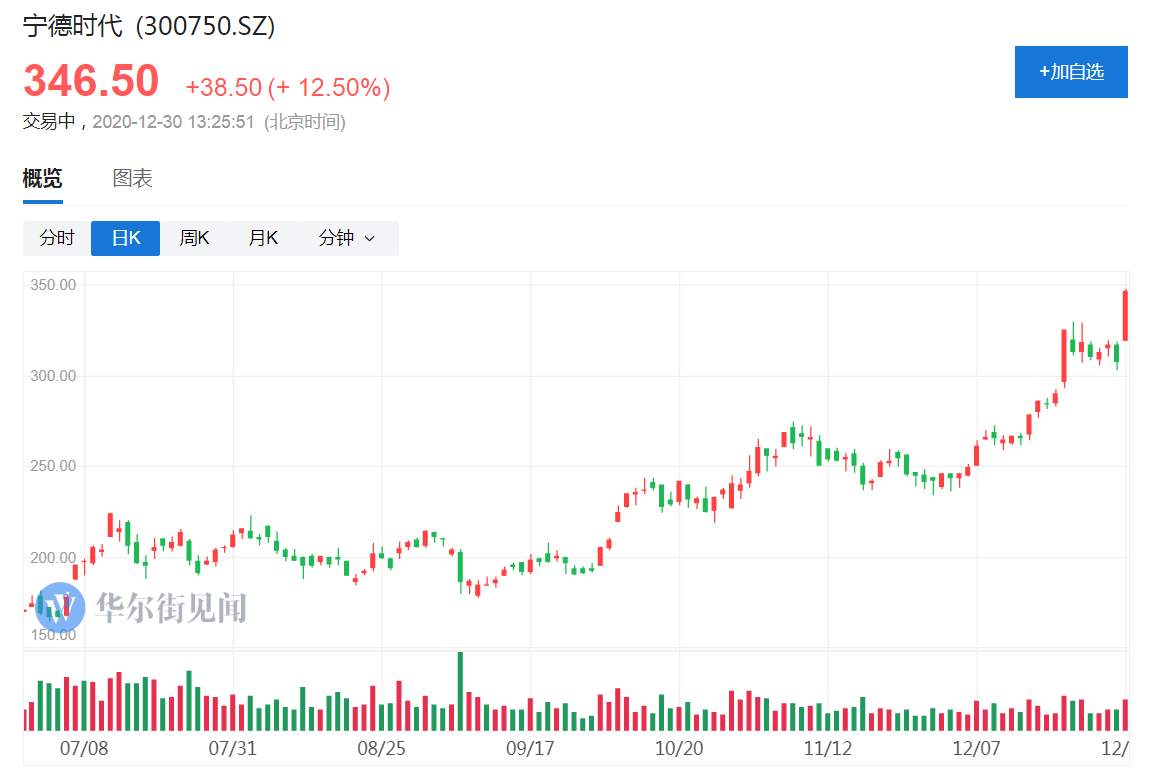Select the 日K daily candlestick mode
This screenshot has width=1160, height=774.
(x=125, y=238)
